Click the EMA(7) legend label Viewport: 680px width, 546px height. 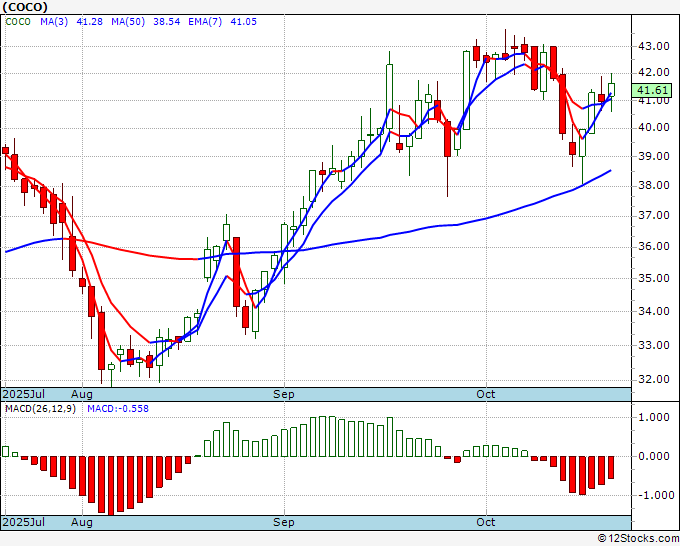click(x=205, y=22)
